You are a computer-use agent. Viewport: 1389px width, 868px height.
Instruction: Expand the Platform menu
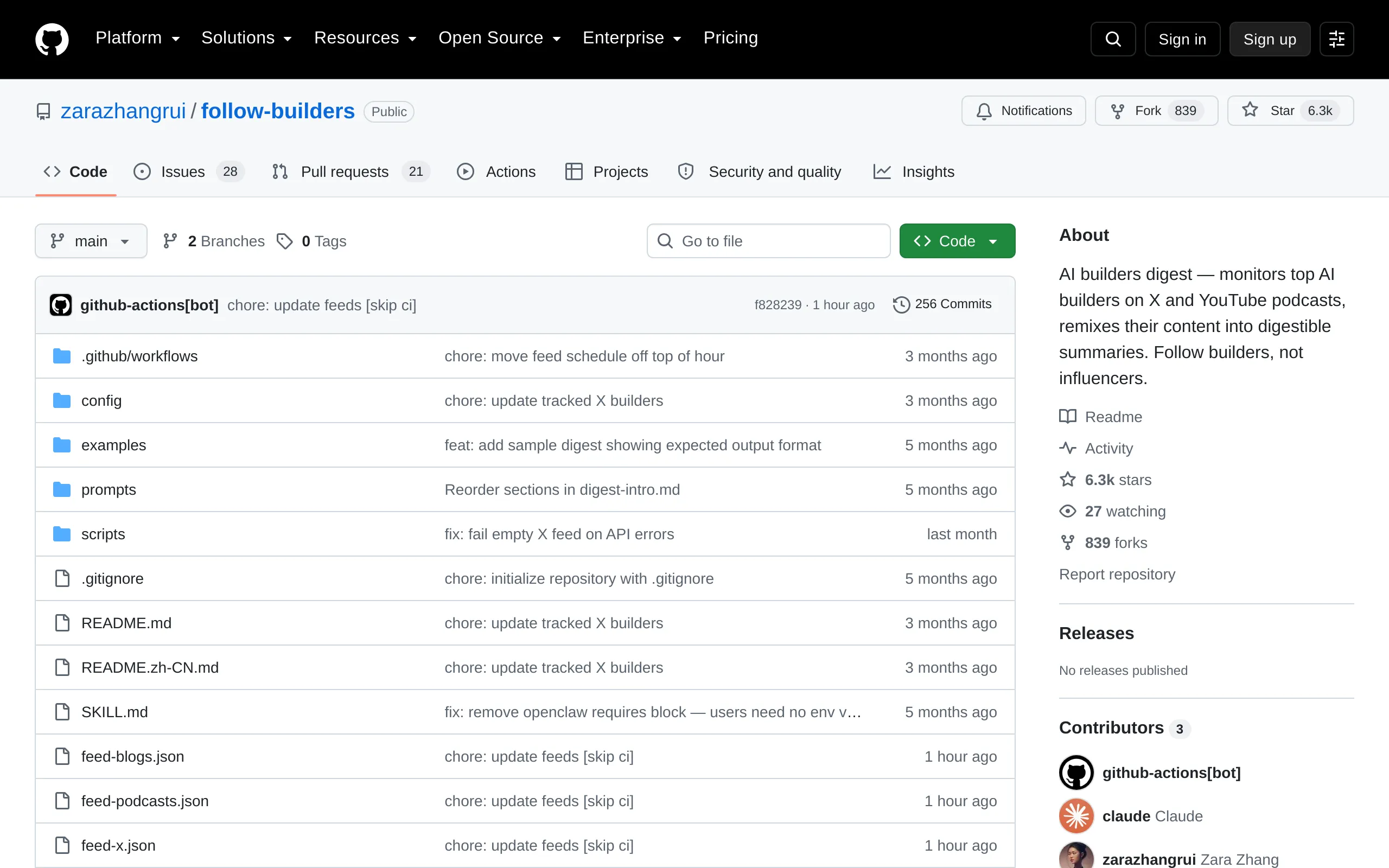(x=138, y=38)
